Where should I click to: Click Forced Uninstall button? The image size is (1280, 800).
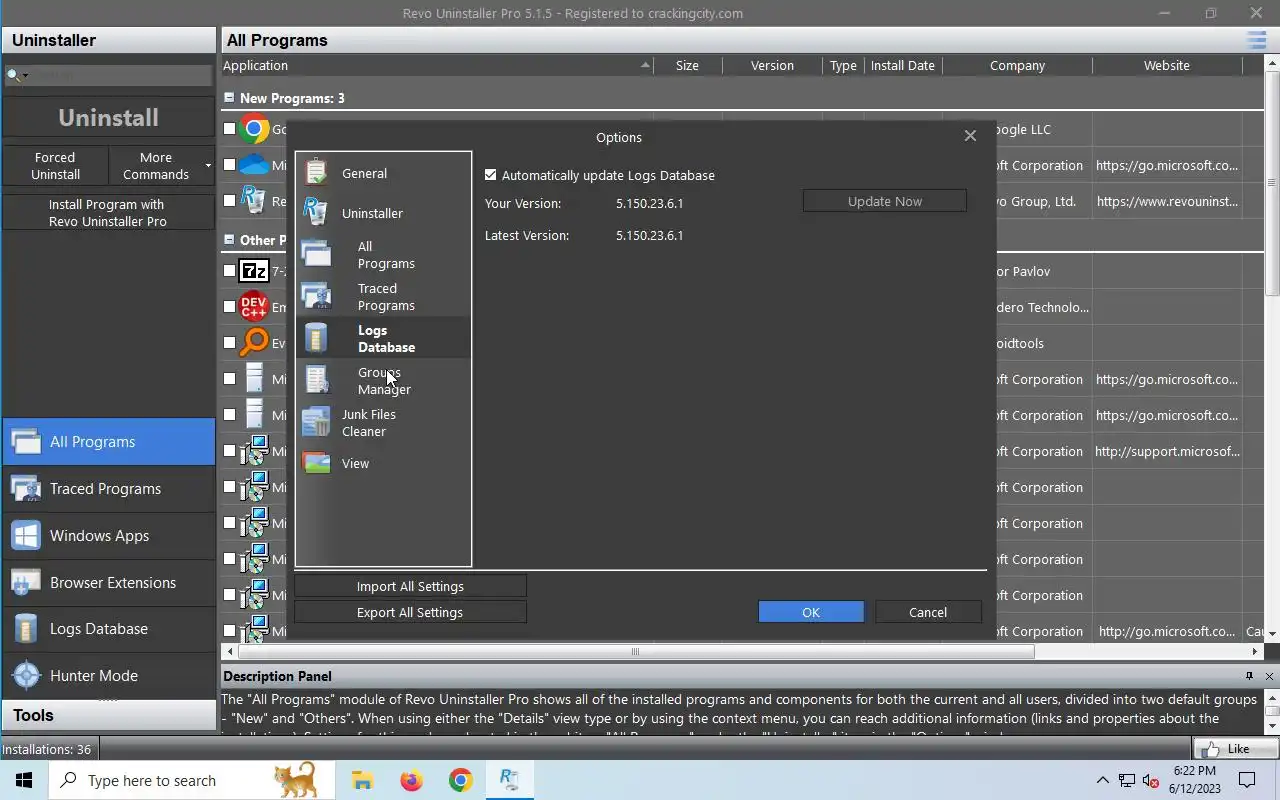[x=55, y=166]
